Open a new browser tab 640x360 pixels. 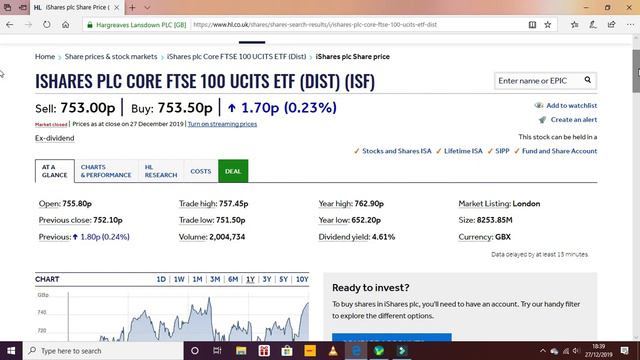pos(132,7)
